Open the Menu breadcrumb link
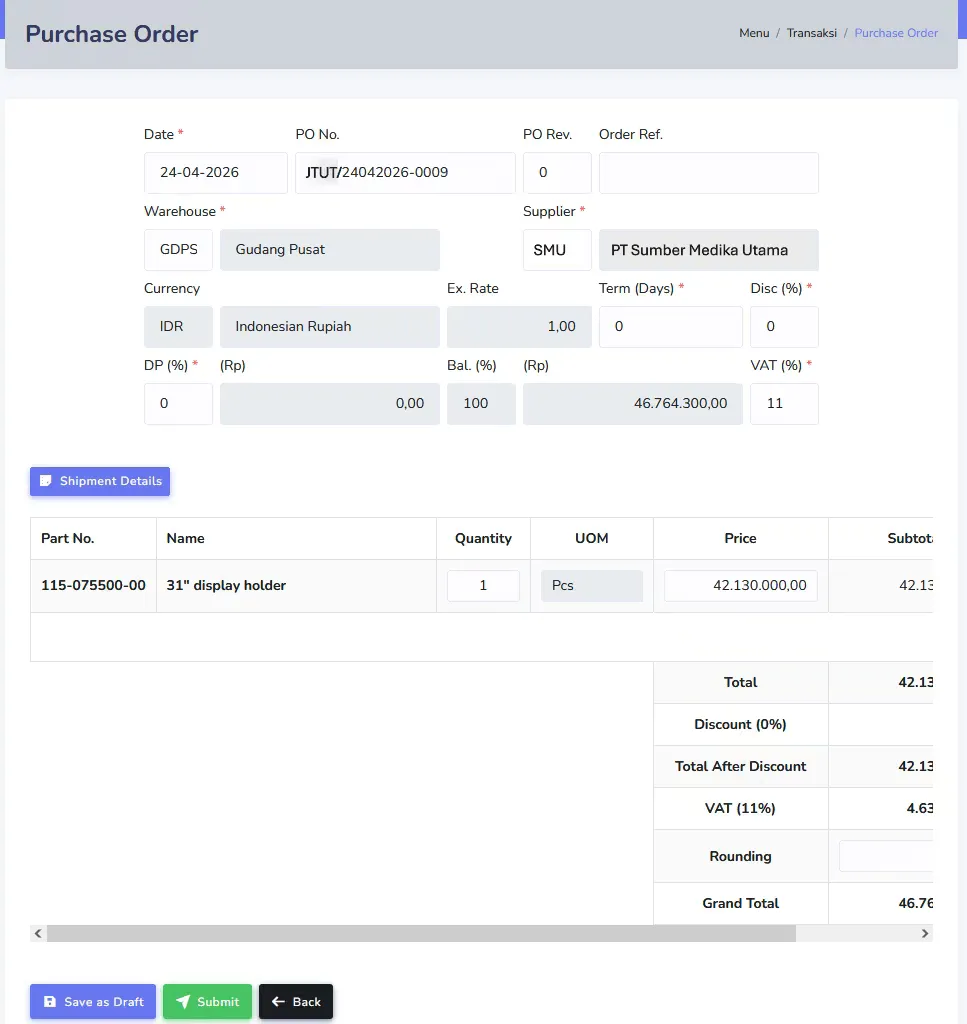This screenshot has width=967, height=1024. (x=754, y=33)
